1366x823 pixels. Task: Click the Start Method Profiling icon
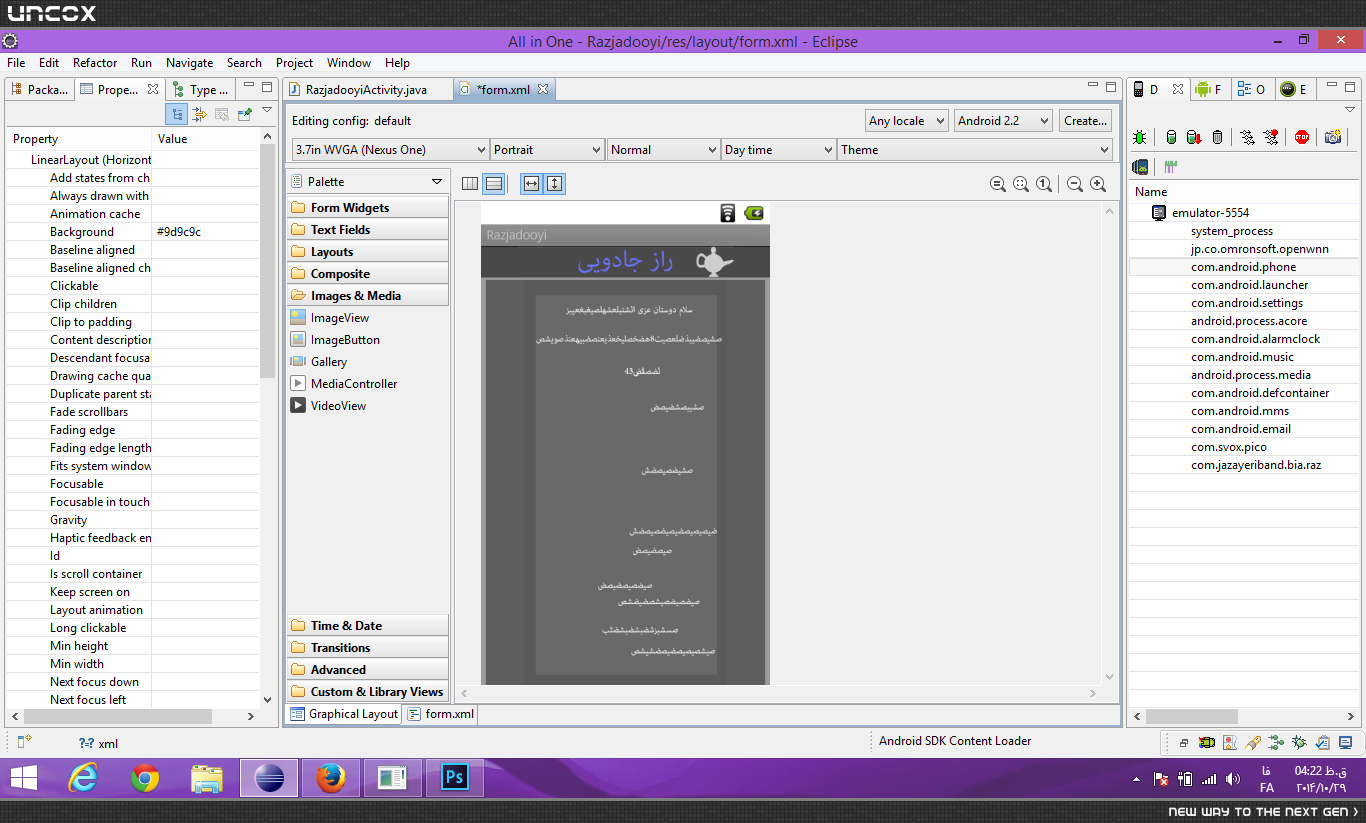(1270, 137)
